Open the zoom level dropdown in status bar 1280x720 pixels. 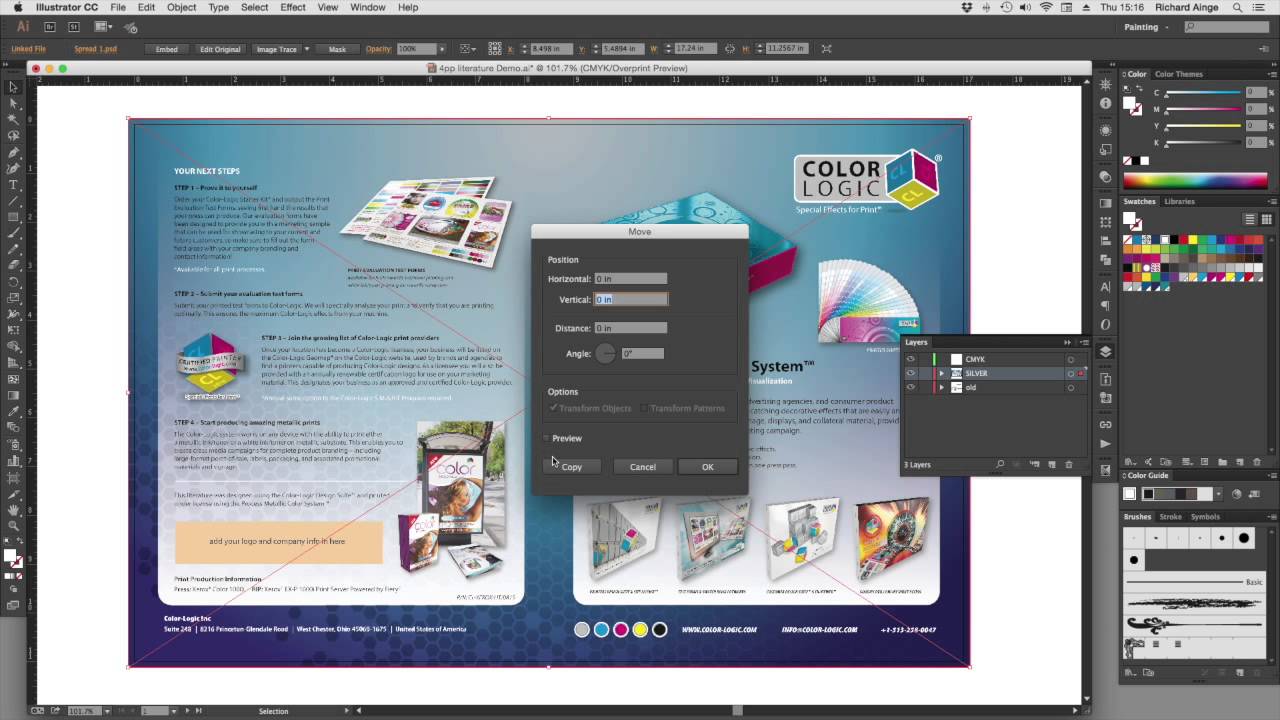[x=106, y=711]
